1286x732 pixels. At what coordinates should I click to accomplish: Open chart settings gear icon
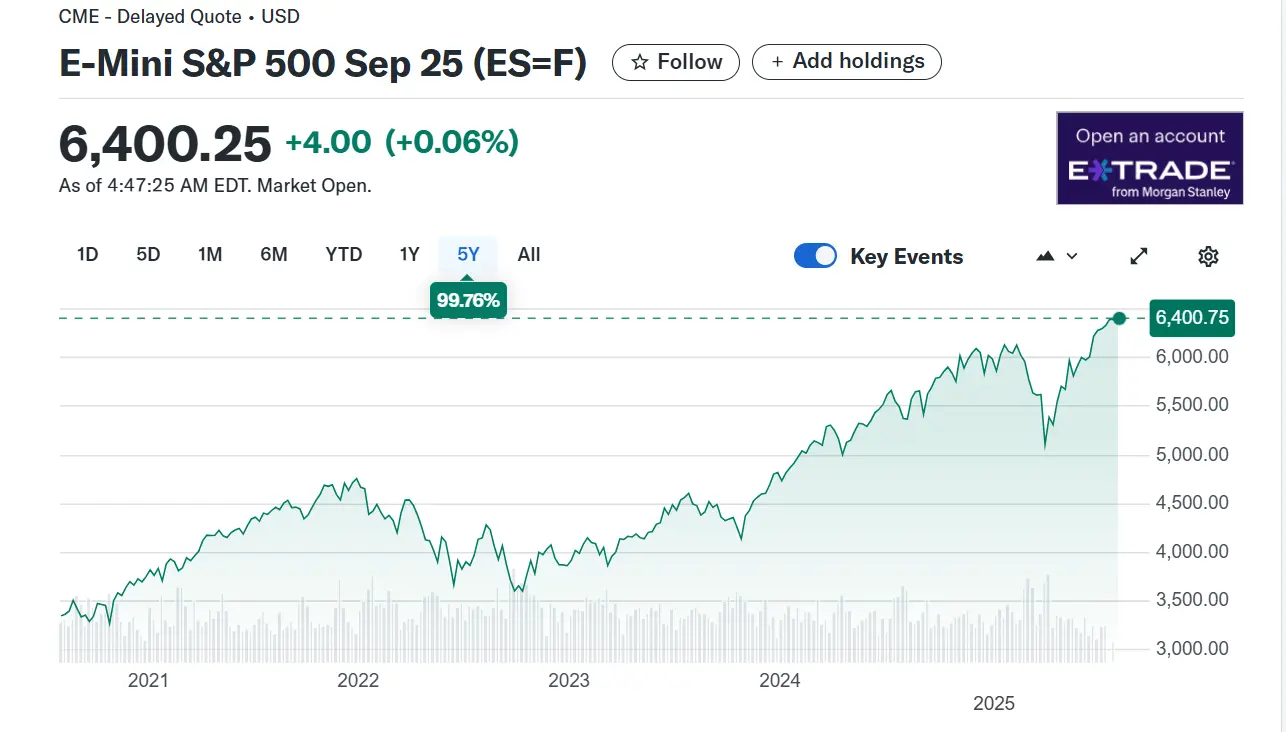coord(1208,256)
